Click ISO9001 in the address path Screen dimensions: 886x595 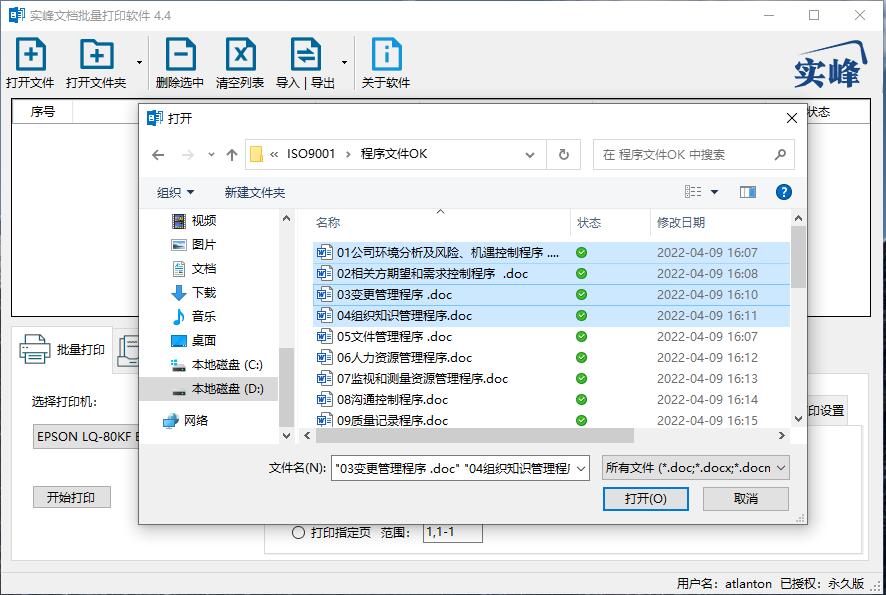(311, 154)
